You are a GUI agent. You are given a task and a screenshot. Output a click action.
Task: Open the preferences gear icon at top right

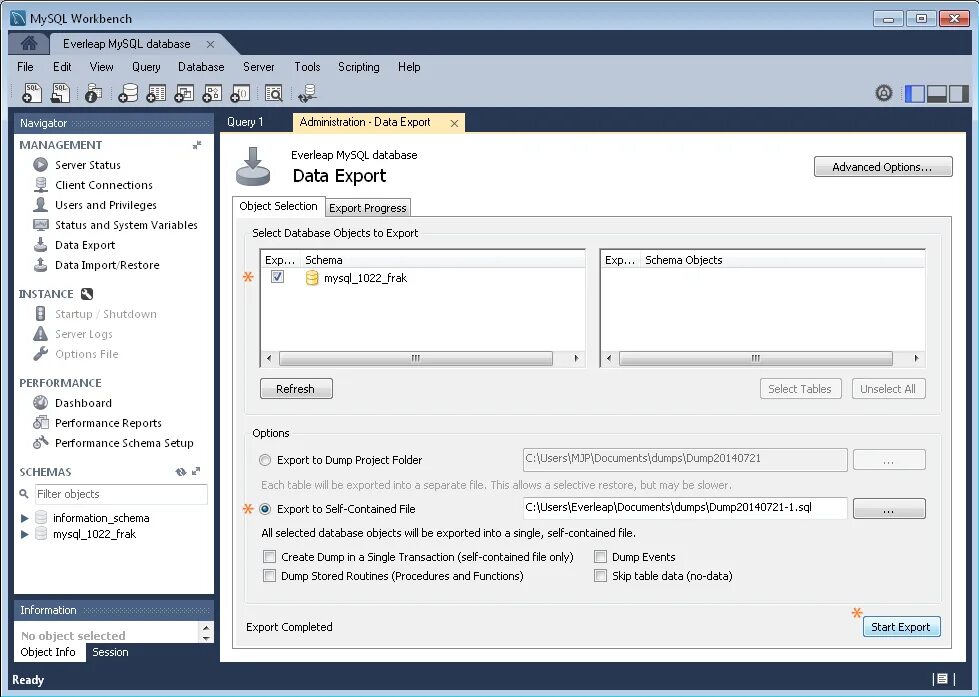[883, 94]
